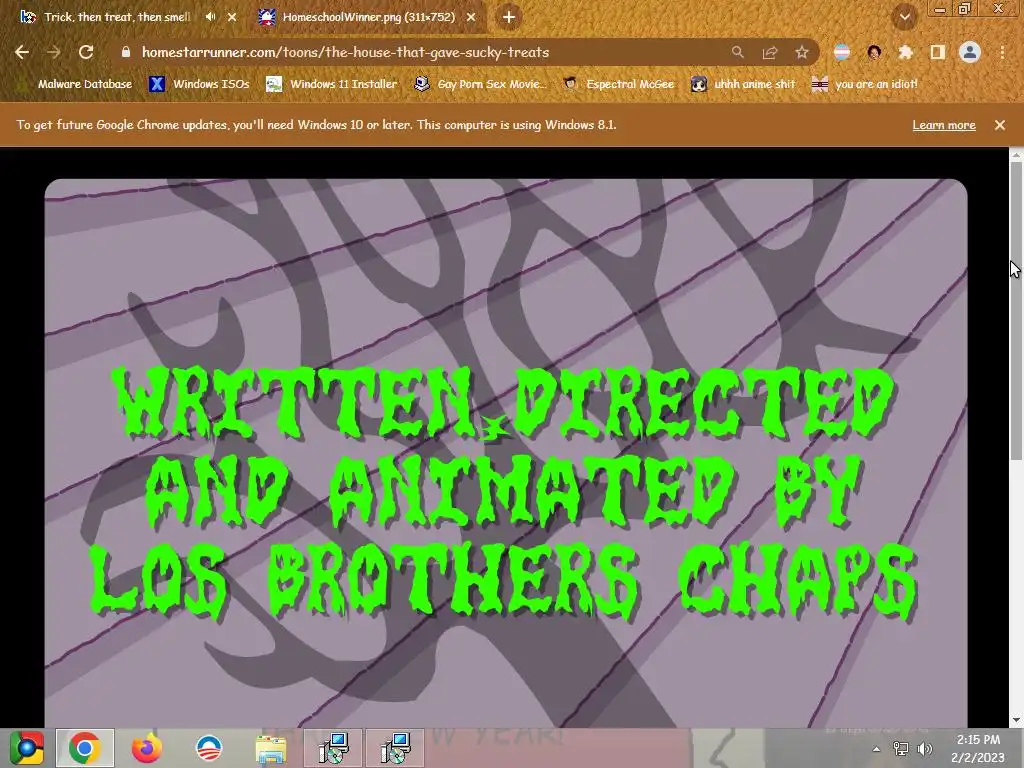This screenshot has width=1024, height=768.
Task: Open the trans flag extension icon
Action: pyautogui.click(x=842, y=52)
